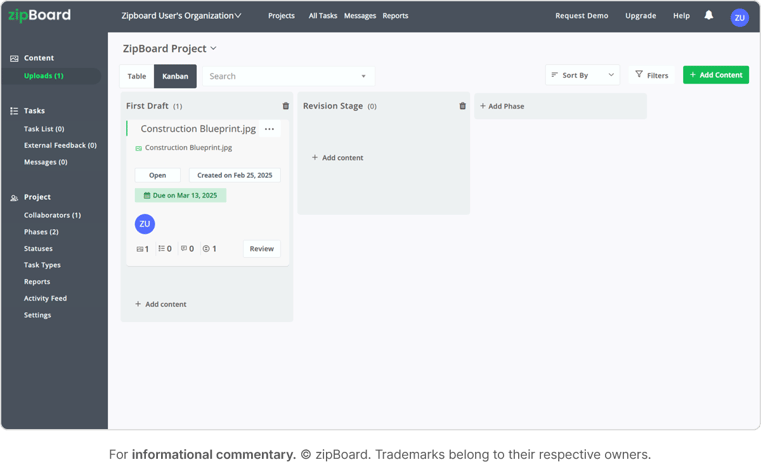
Task: Click the Construction Blueprint.jpg card title
Action: point(198,129)
